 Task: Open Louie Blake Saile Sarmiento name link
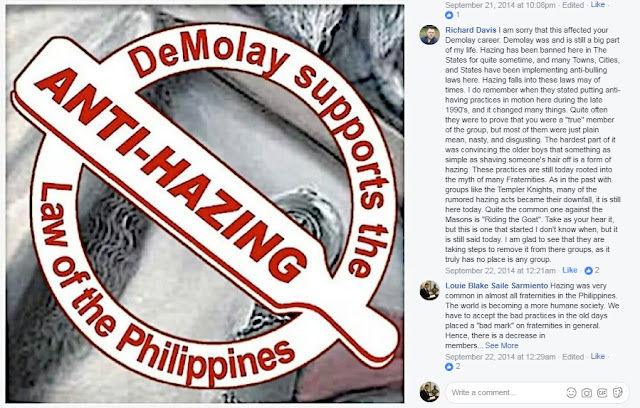point(496,286)
